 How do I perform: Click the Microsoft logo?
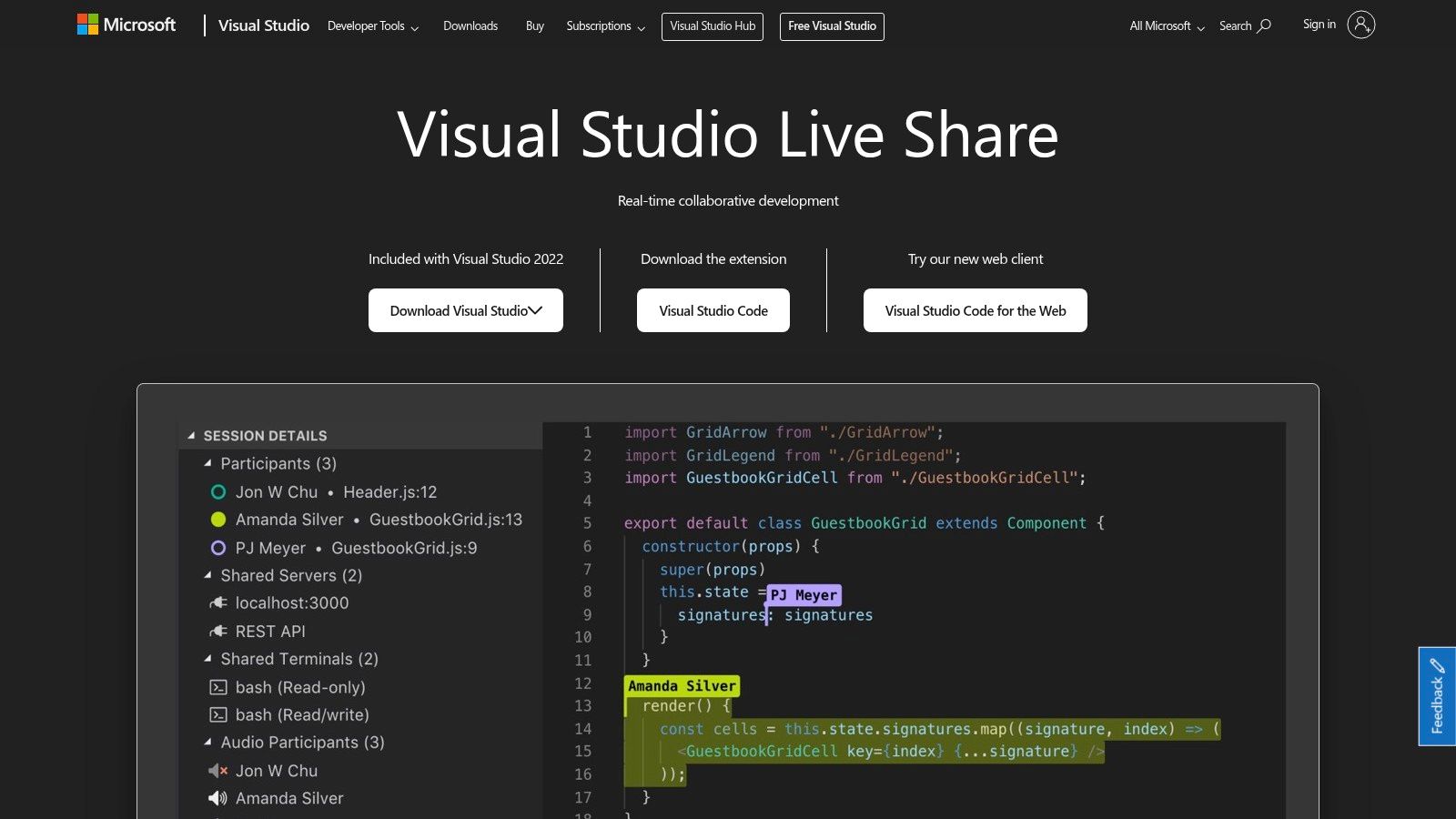(126, 25)
